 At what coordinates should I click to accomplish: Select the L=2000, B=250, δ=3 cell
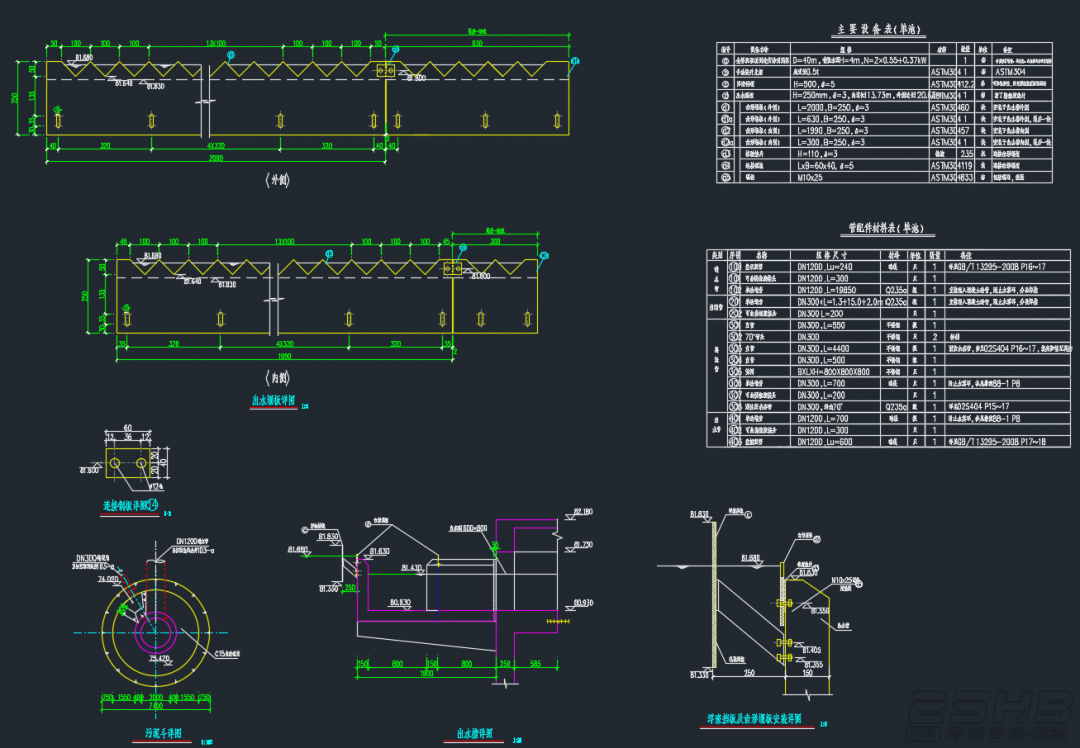pos(833,107)
